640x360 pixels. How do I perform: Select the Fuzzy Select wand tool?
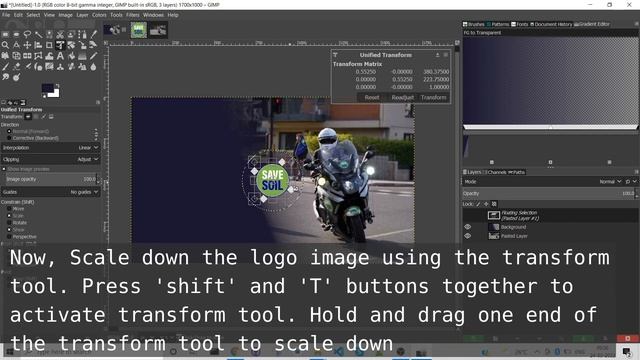pos(38,35)
